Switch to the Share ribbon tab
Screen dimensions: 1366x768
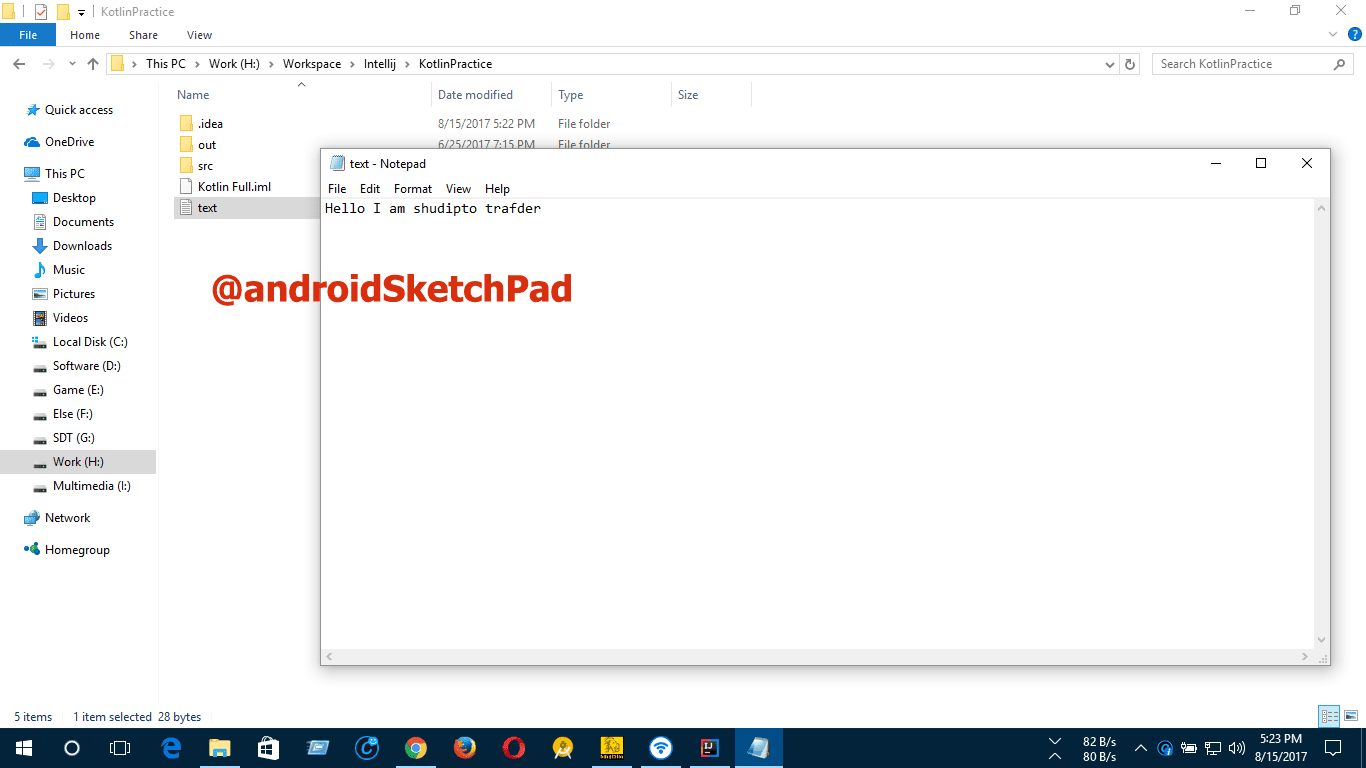click(x=142, y=34)
